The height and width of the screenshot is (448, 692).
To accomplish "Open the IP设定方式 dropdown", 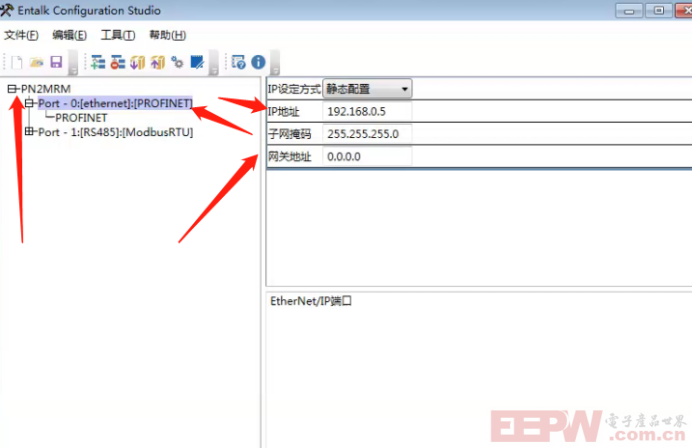I will 367,89.
